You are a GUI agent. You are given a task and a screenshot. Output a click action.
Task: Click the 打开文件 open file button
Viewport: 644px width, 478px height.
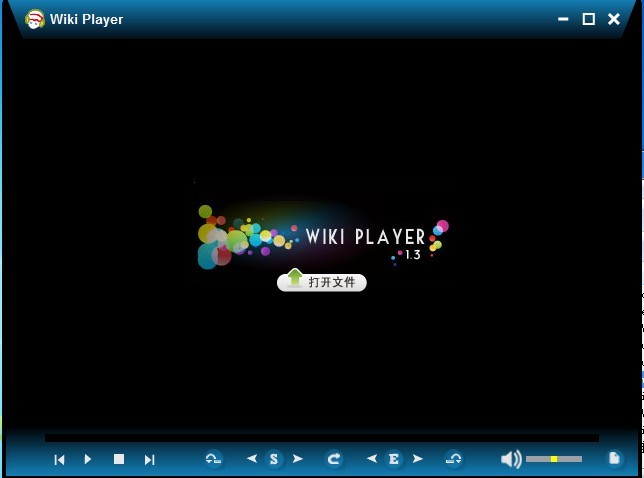click(x=322, y=282)
